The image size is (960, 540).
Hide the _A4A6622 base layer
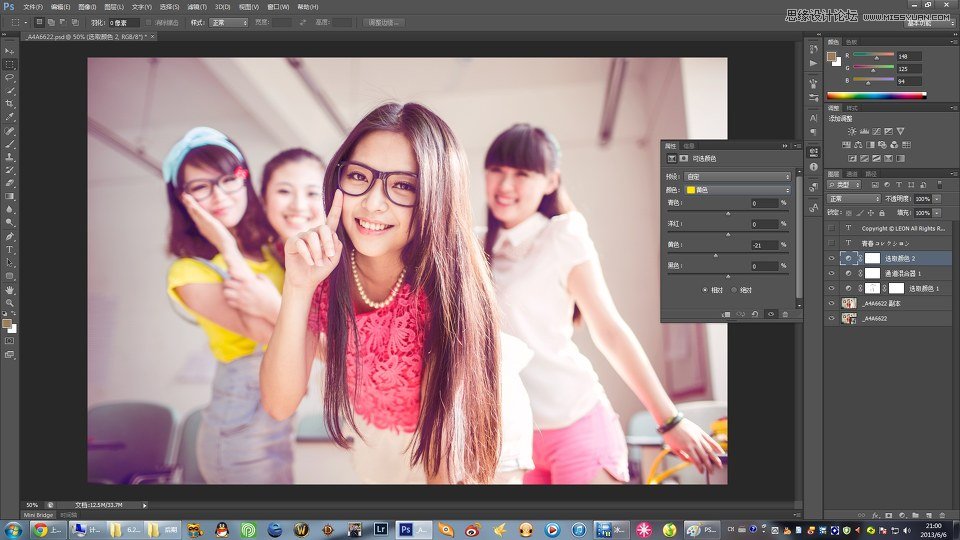831,318
